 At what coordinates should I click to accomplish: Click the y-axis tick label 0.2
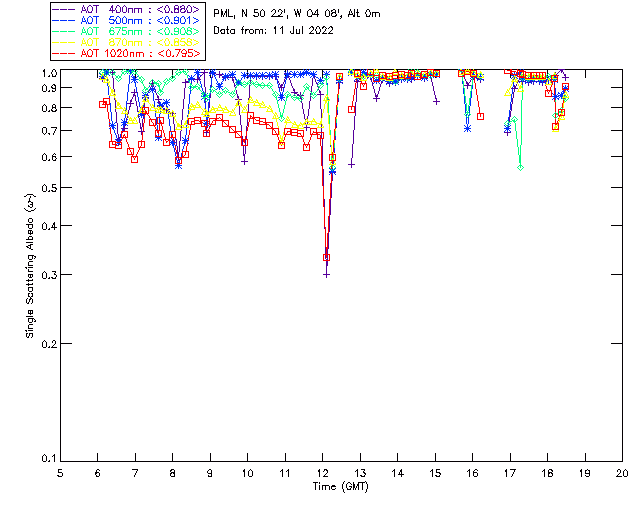tap(49, 344)
